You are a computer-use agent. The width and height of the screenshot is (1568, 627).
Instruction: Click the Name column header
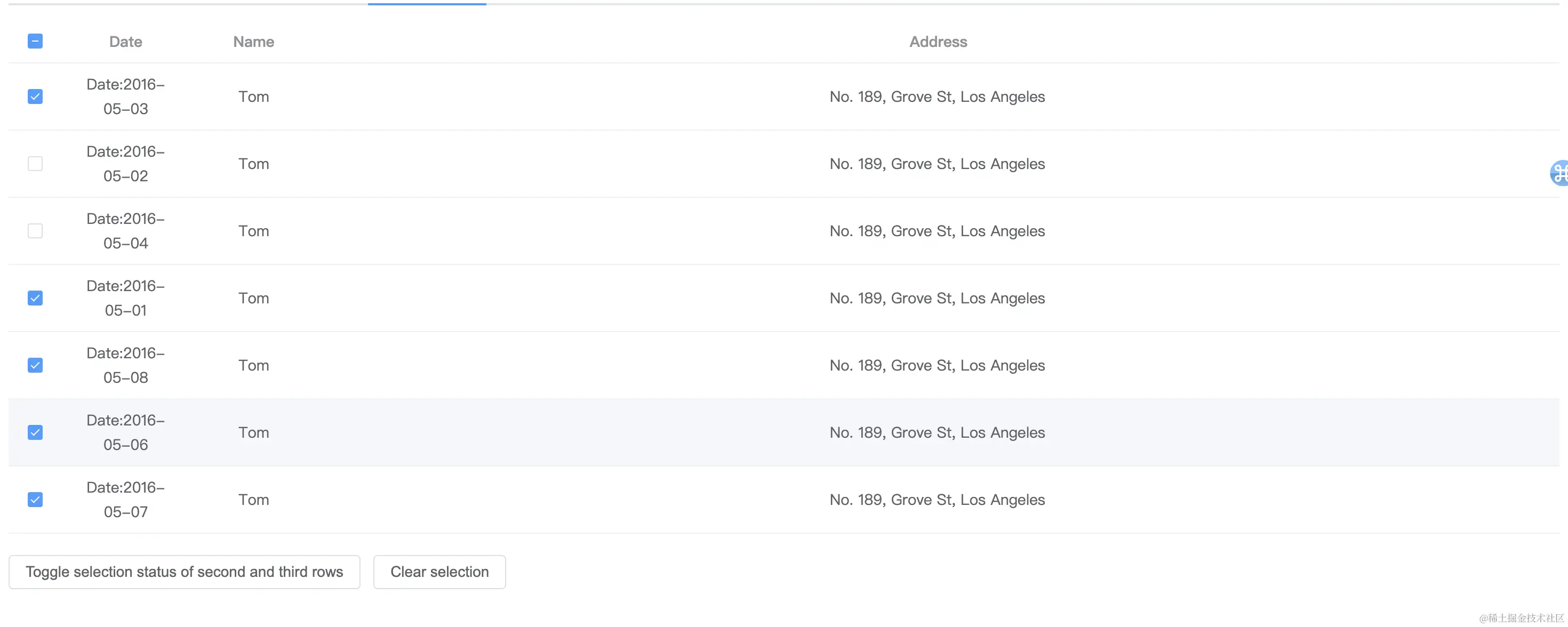click(254, 42)
